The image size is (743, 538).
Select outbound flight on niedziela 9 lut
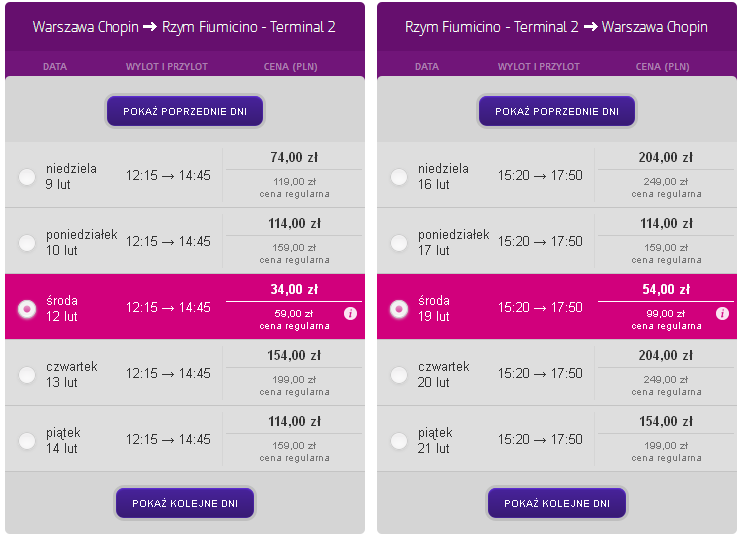tap(27, 177)
